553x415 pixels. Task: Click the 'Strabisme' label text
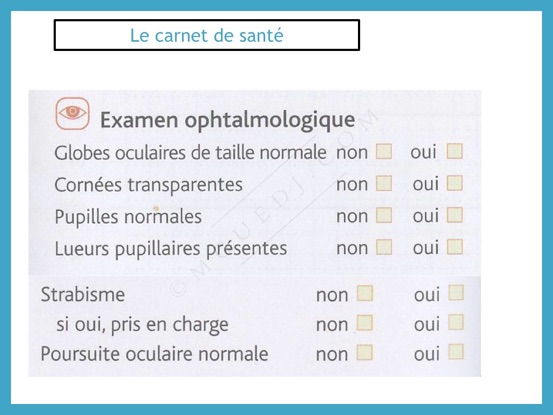tap(83, 294)
